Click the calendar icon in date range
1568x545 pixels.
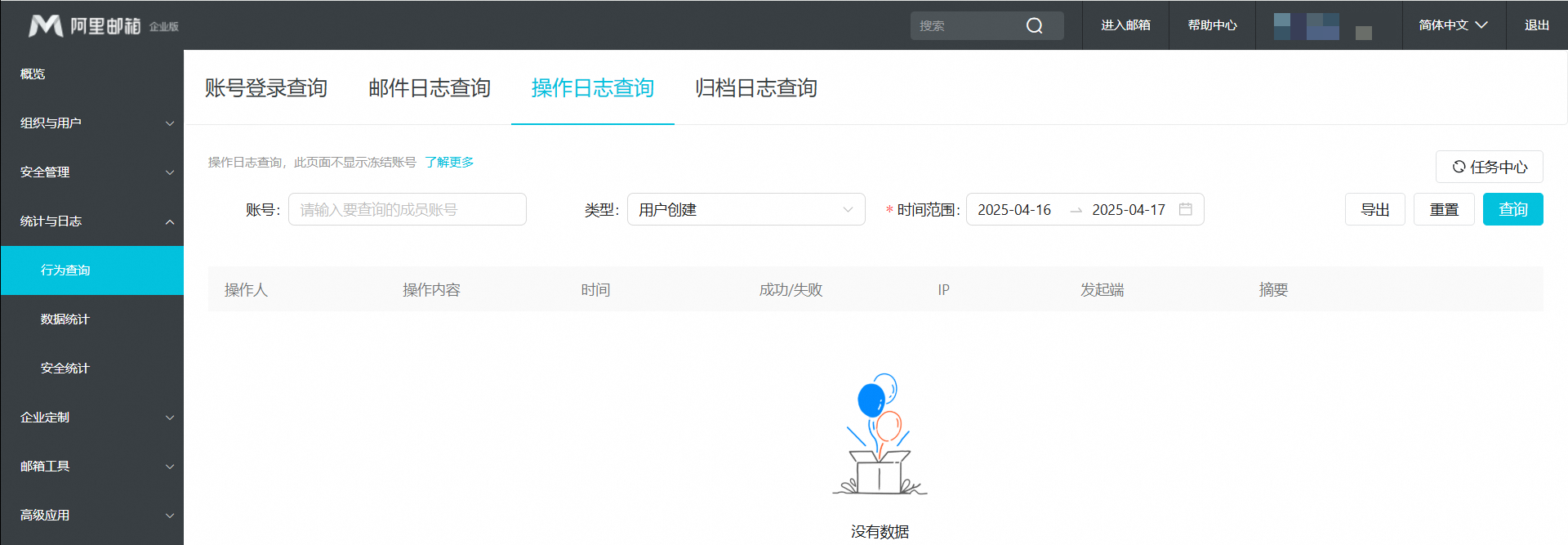point(1186,209)
